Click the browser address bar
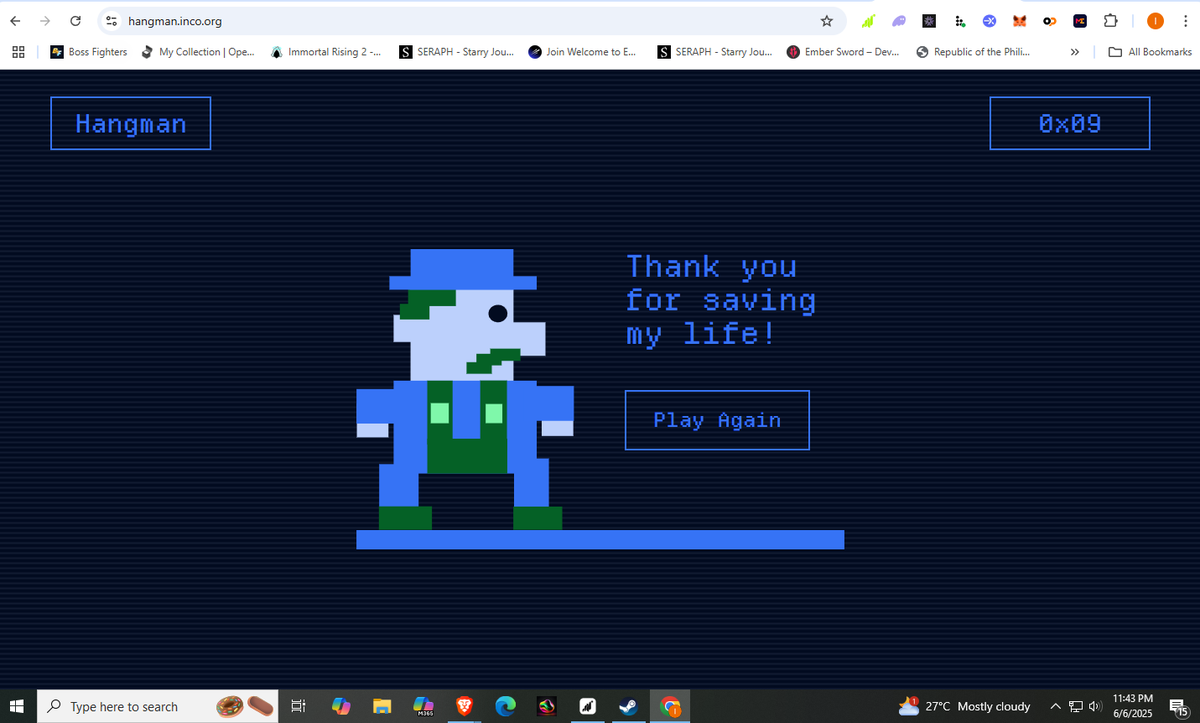 [x=400, y=20]
